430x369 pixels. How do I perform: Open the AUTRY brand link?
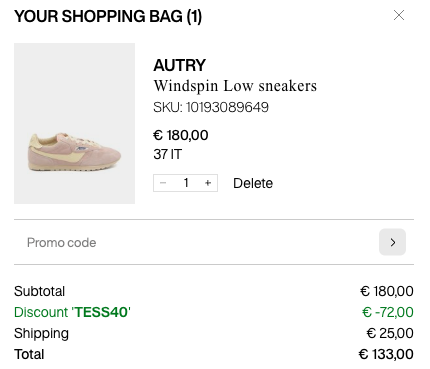179,65
